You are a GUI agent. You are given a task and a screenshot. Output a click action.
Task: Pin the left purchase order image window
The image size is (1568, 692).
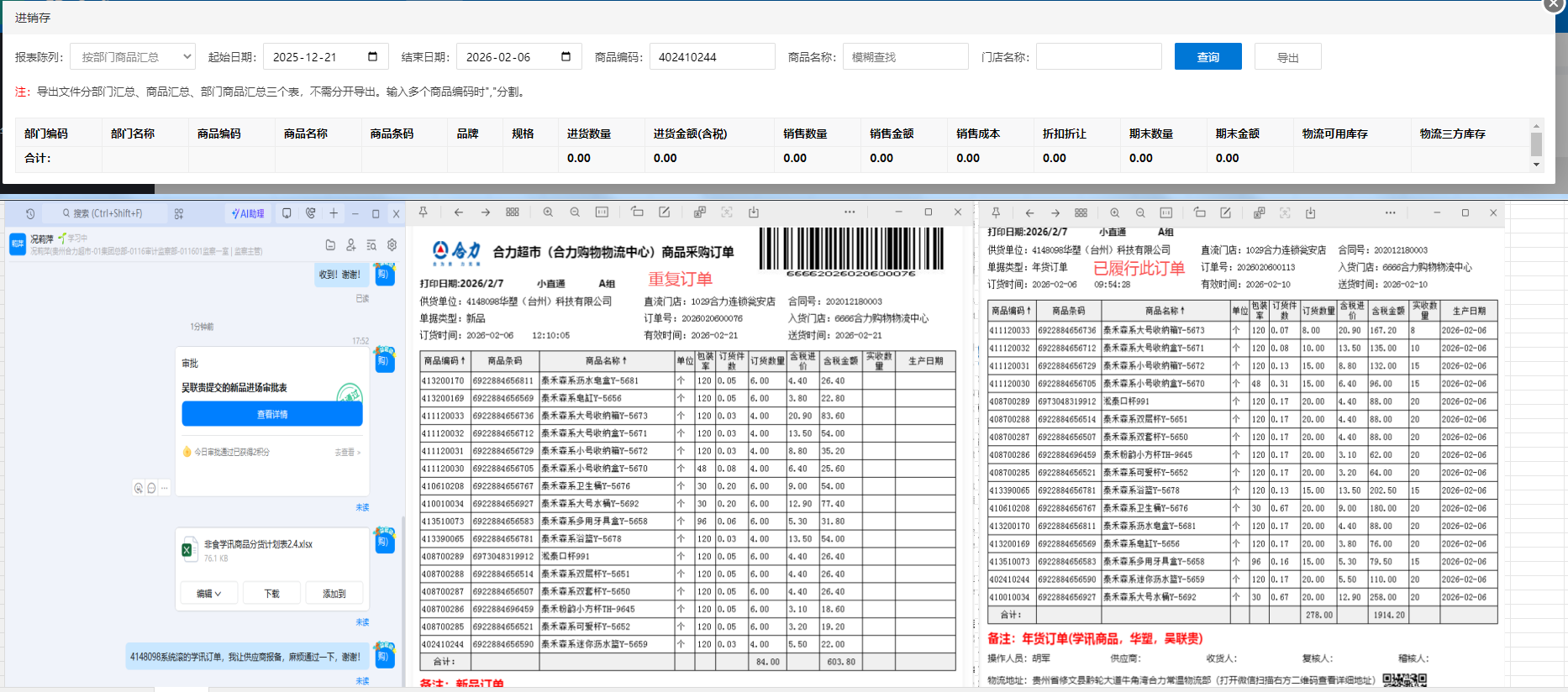pos(424,212)
